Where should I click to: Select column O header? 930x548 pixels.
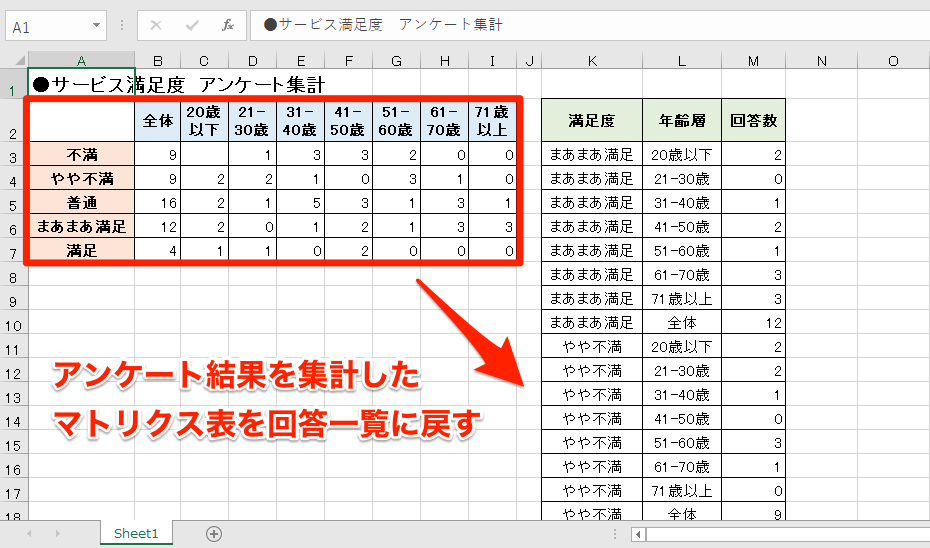point(893,60)
